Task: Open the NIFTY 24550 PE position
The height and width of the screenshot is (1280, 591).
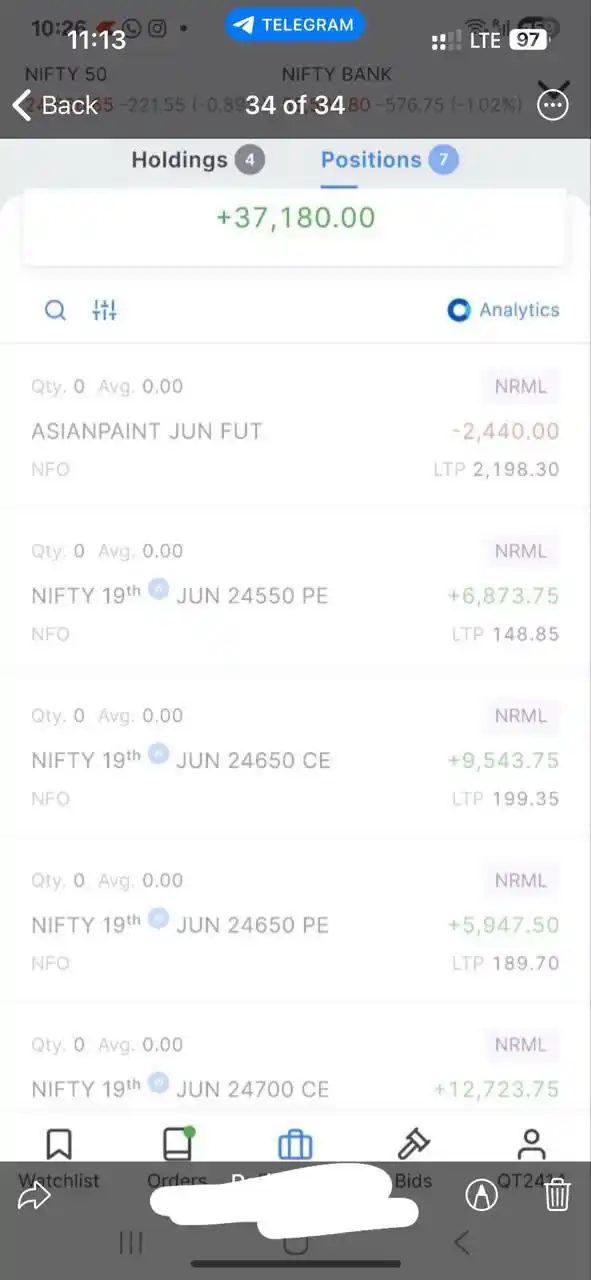Action: (295, 592)
